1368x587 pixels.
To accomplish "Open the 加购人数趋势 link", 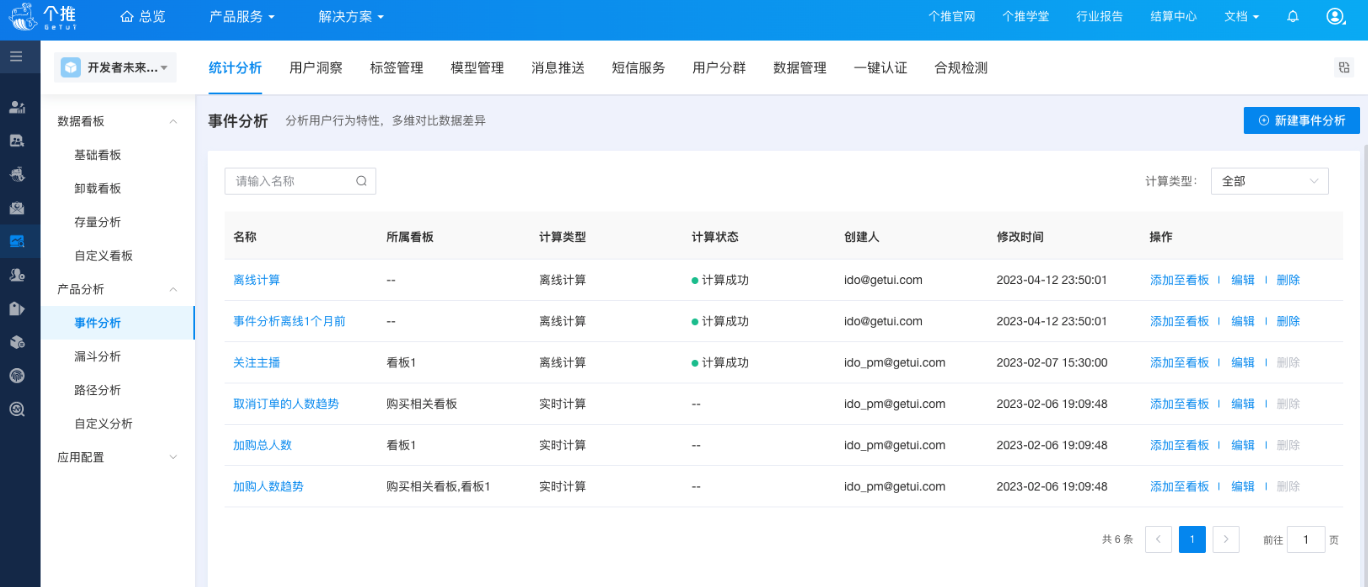I will tap(268, 486).
